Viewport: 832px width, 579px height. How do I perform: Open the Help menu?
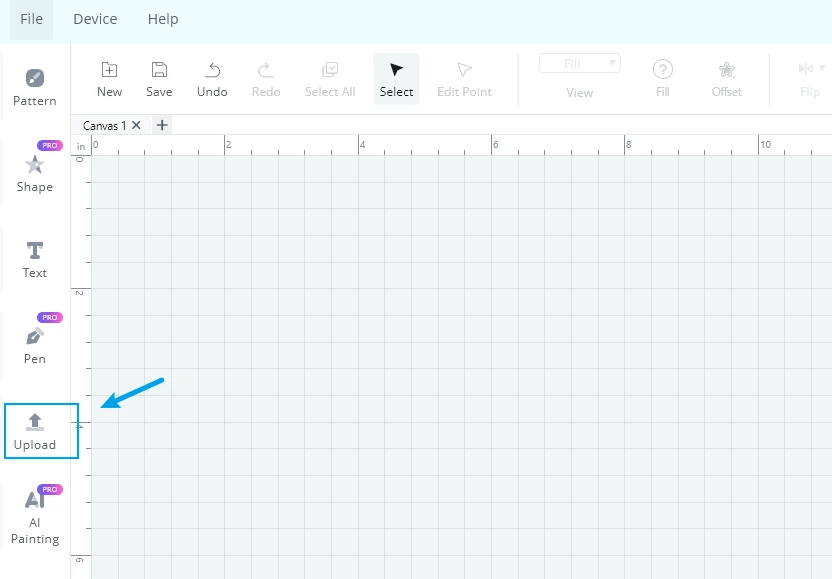163,19
